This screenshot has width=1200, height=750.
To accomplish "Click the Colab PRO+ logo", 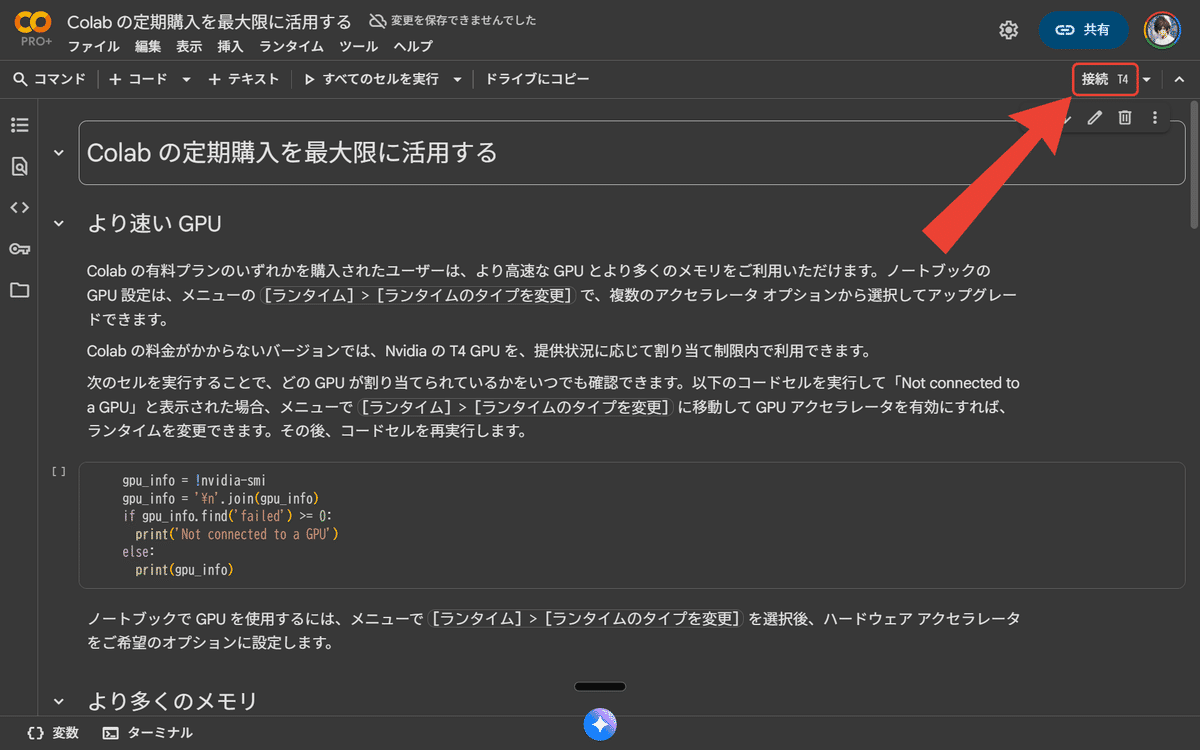I will [x=33, y=29].
